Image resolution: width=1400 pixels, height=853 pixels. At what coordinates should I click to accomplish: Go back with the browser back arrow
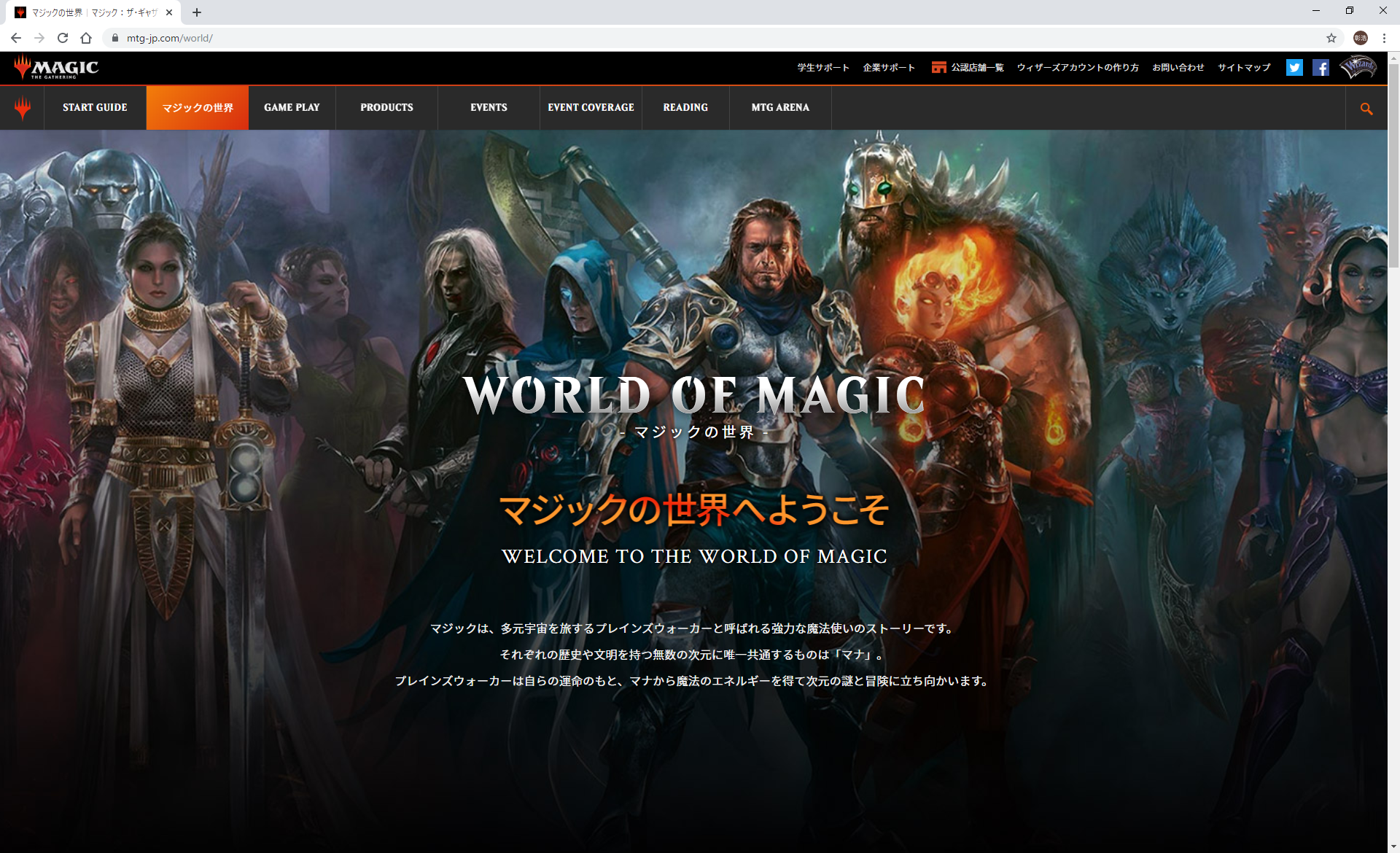point(16,38)
